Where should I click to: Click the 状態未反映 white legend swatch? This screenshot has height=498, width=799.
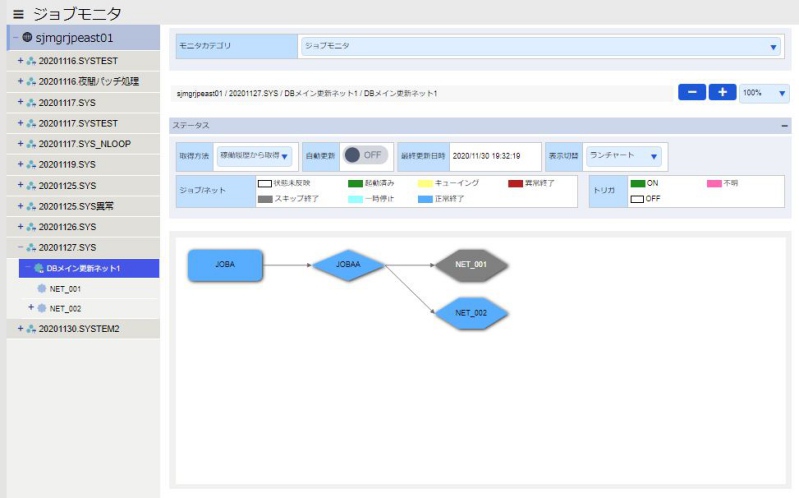coord(264,184)
